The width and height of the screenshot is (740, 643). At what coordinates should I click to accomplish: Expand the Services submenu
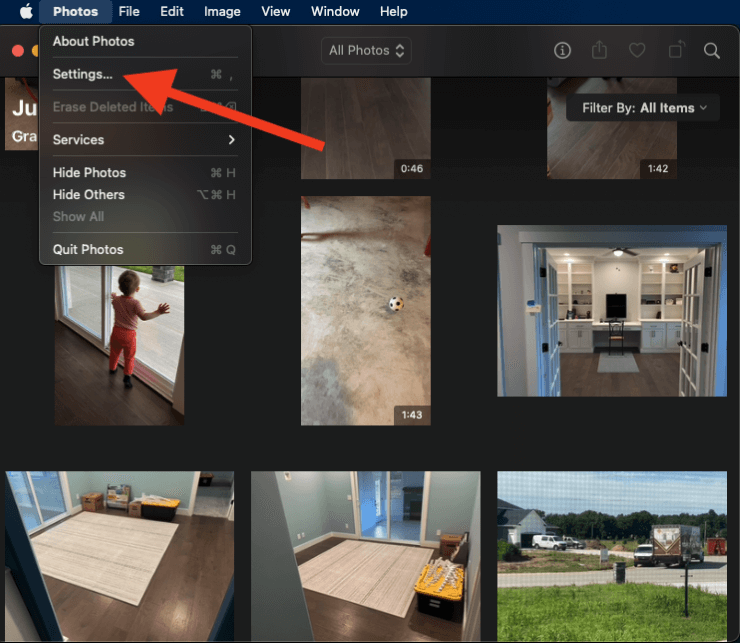[x=144, y=140]
